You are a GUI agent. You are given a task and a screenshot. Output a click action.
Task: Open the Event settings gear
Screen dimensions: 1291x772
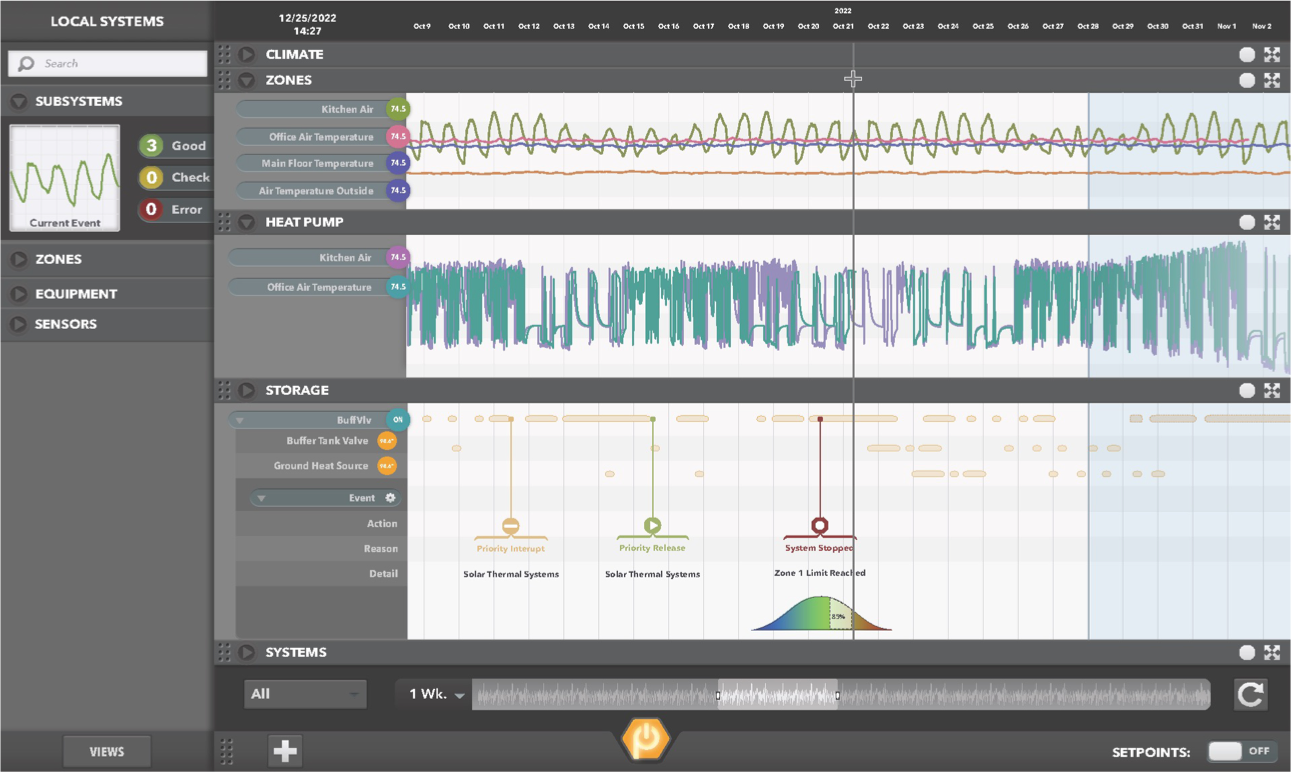[391, 498]
